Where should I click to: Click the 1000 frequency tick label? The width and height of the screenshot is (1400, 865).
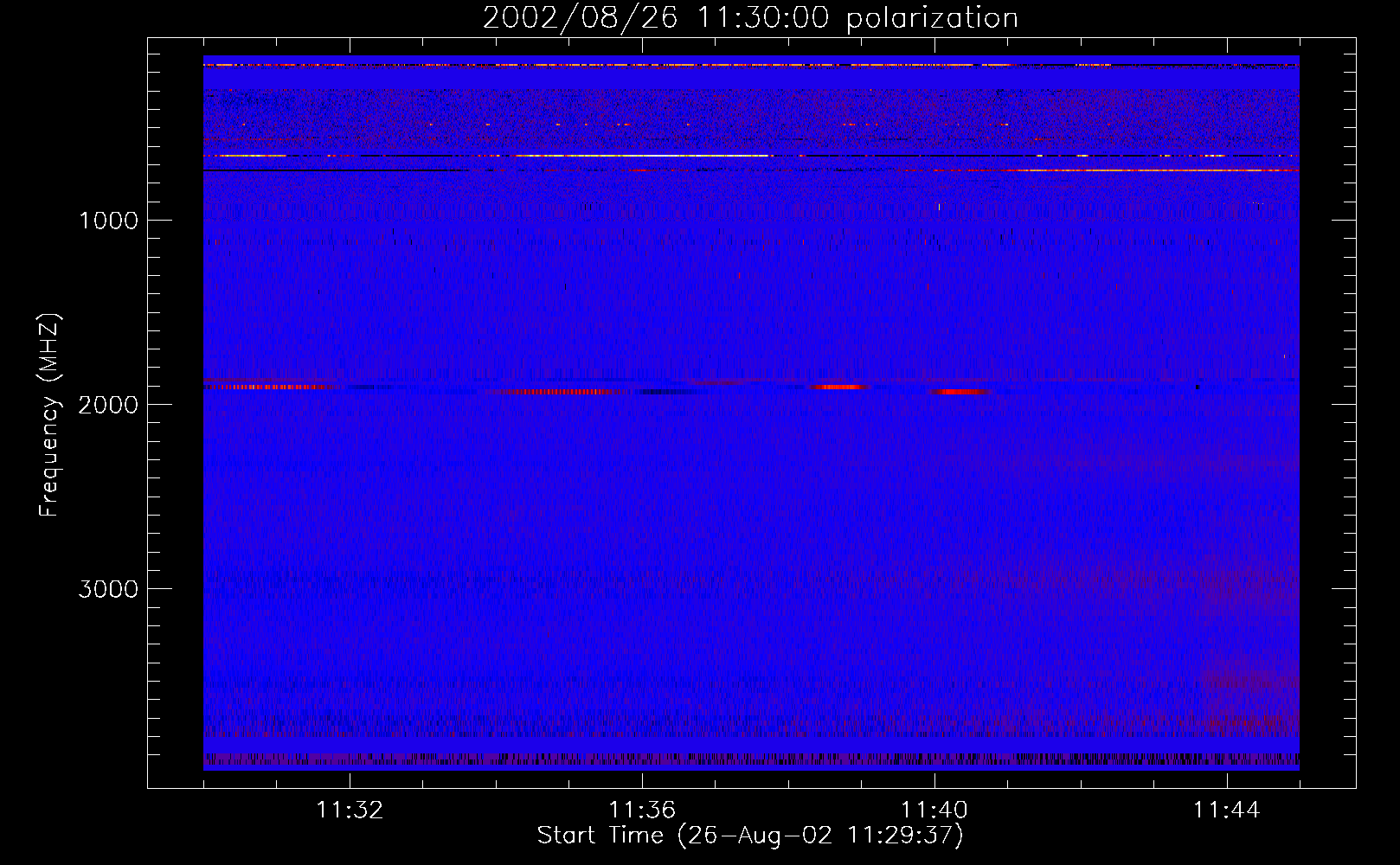108,221
